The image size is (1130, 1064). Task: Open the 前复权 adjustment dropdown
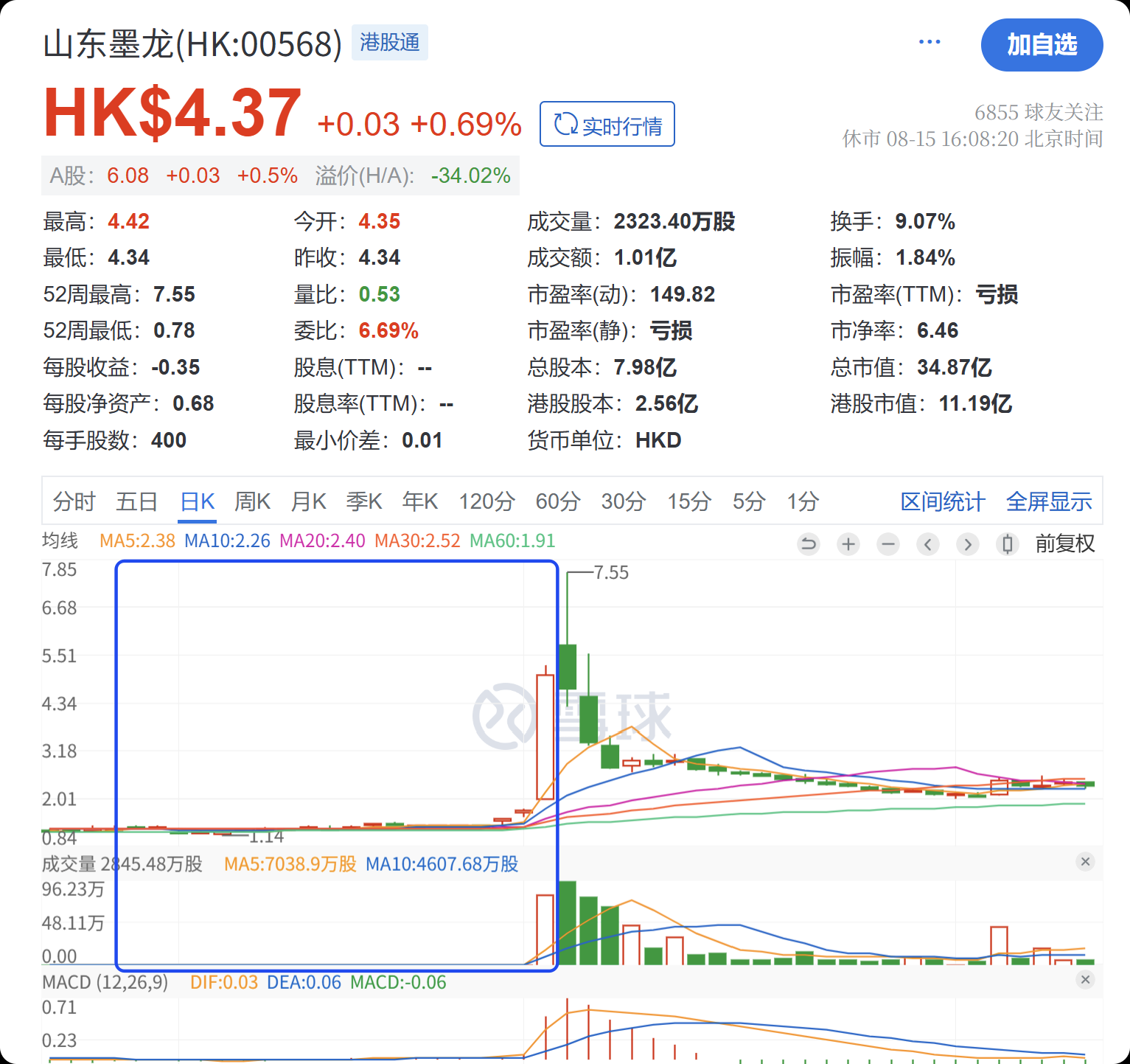click(x=1065, y=543)
